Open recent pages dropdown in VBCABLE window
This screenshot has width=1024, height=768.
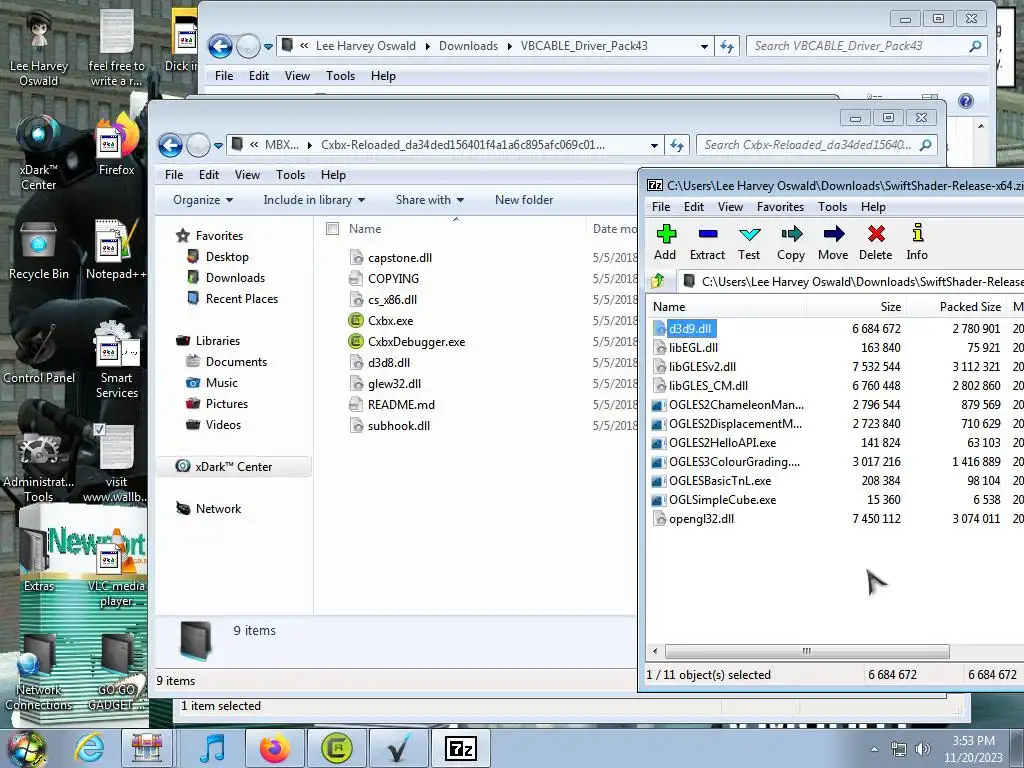pyautogui.click(x=268, y=46)
